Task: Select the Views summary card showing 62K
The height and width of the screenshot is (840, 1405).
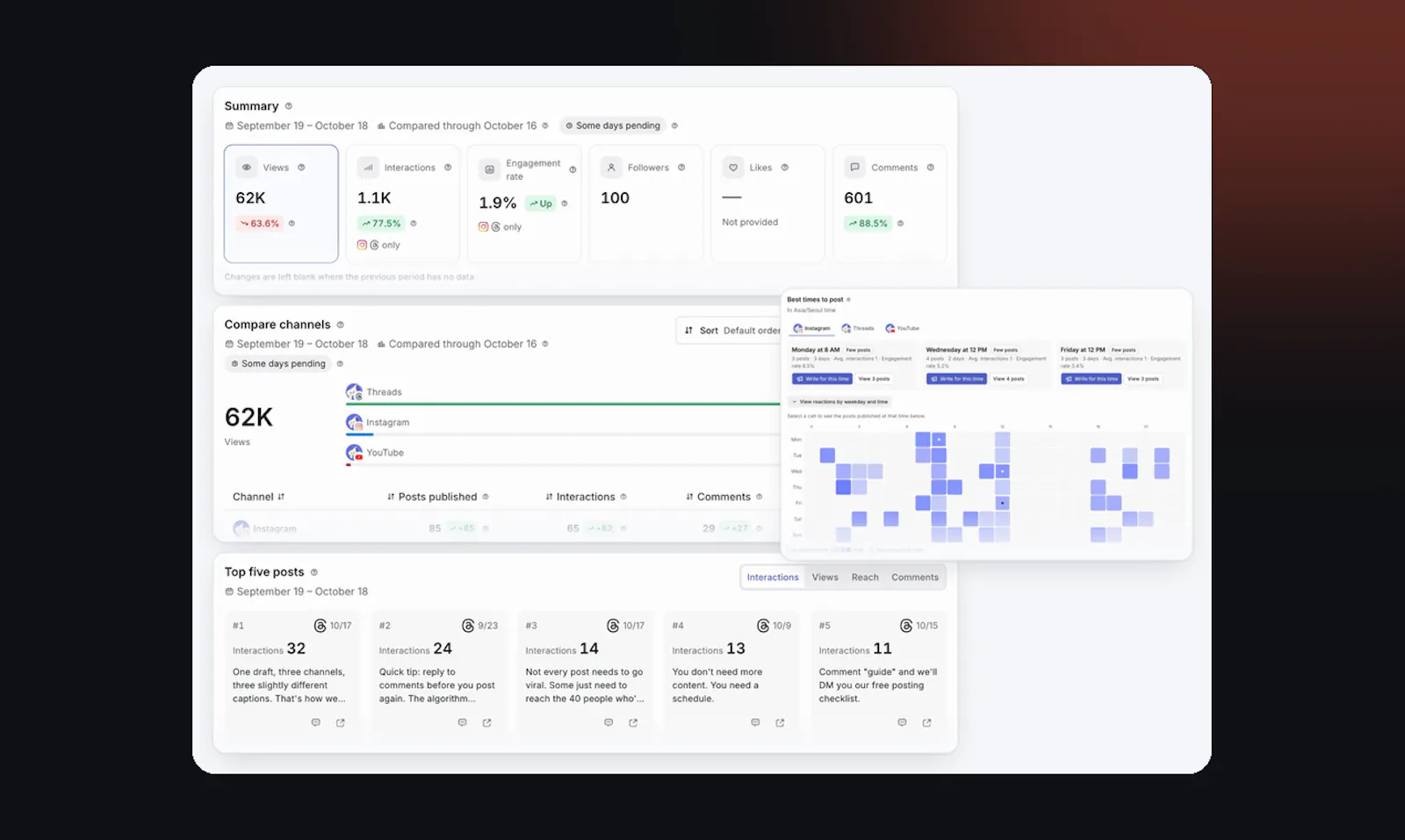Action: [x=281, y=204]
